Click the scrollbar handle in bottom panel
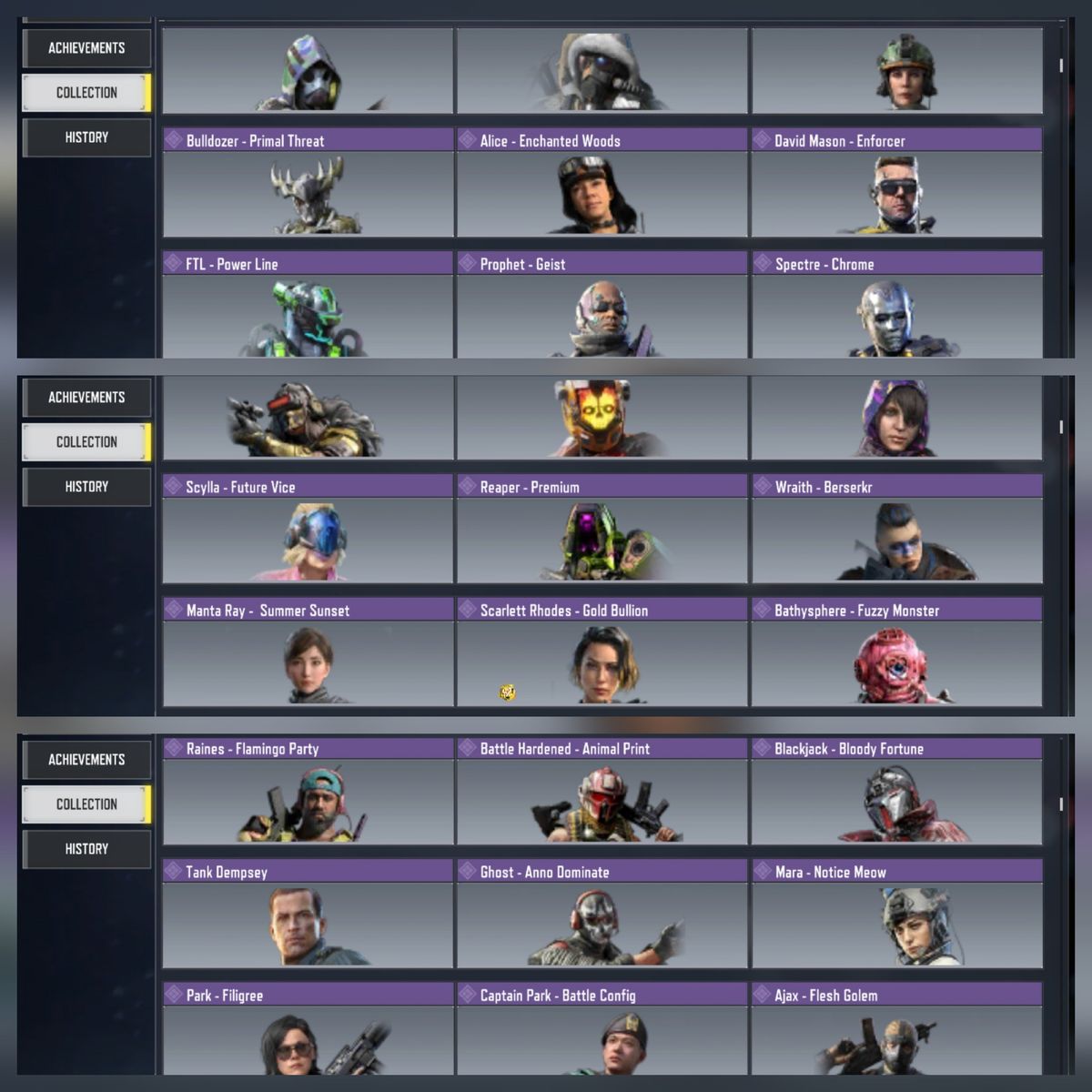 pyautogui.click(x=1061, y=804)
